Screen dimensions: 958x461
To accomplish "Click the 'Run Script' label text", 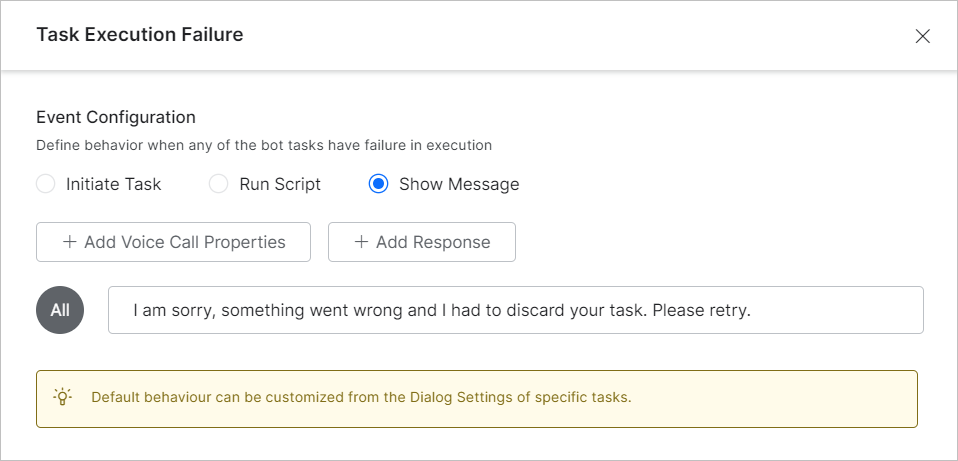I will pos(280,184).
